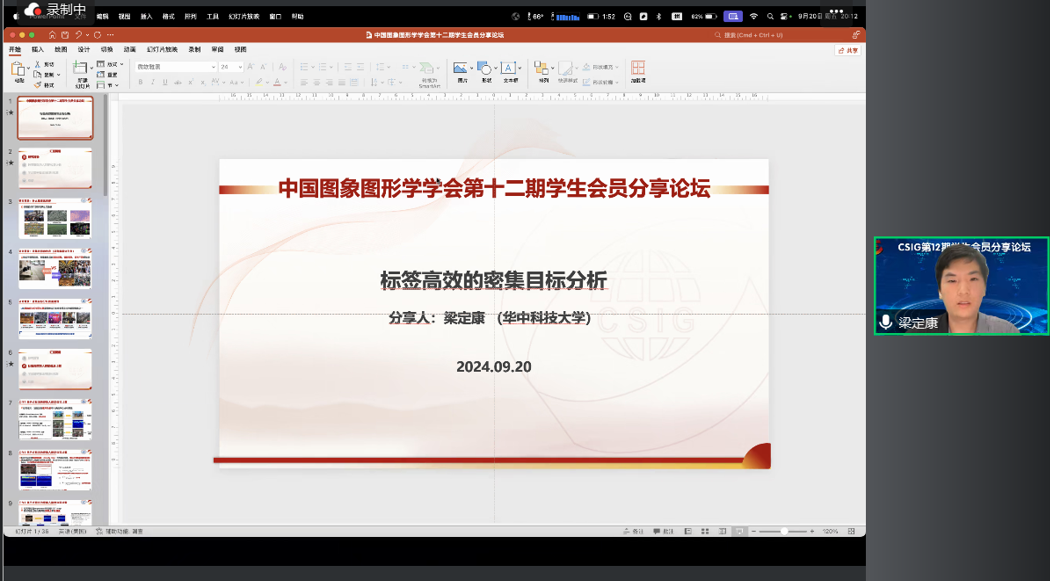Click the Decrease Font Size icon

pos(263,67)
